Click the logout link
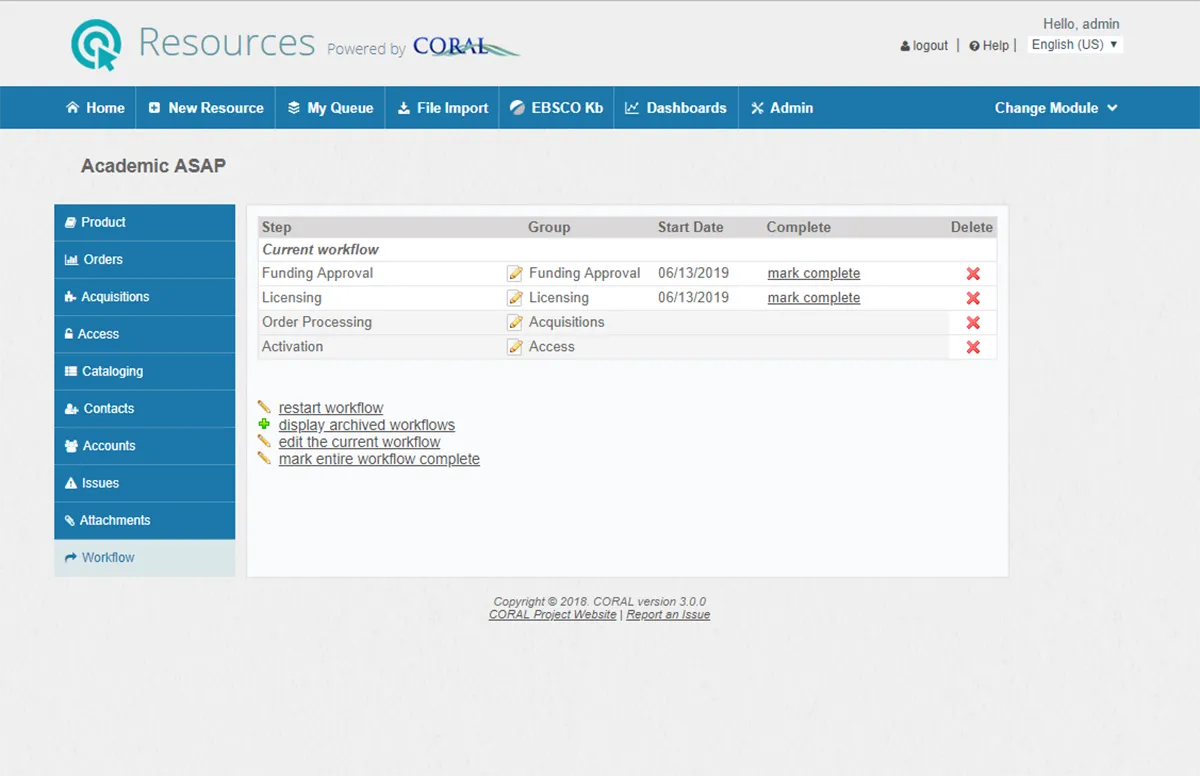Image resolution: width=1200 pixels, height=776 pixels. pos(924,46)
